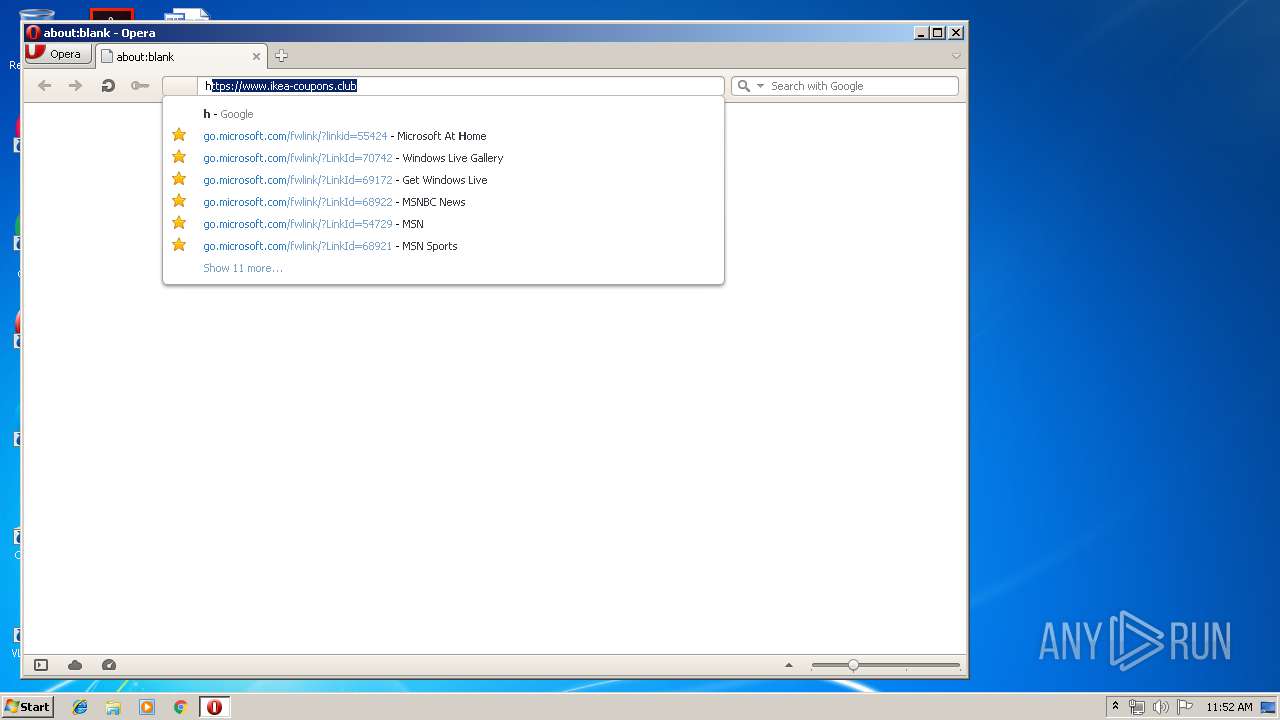Toggle the Opera panels sidebar button
The height and width of the screenshot is (720, 1280).
point(41,665)
